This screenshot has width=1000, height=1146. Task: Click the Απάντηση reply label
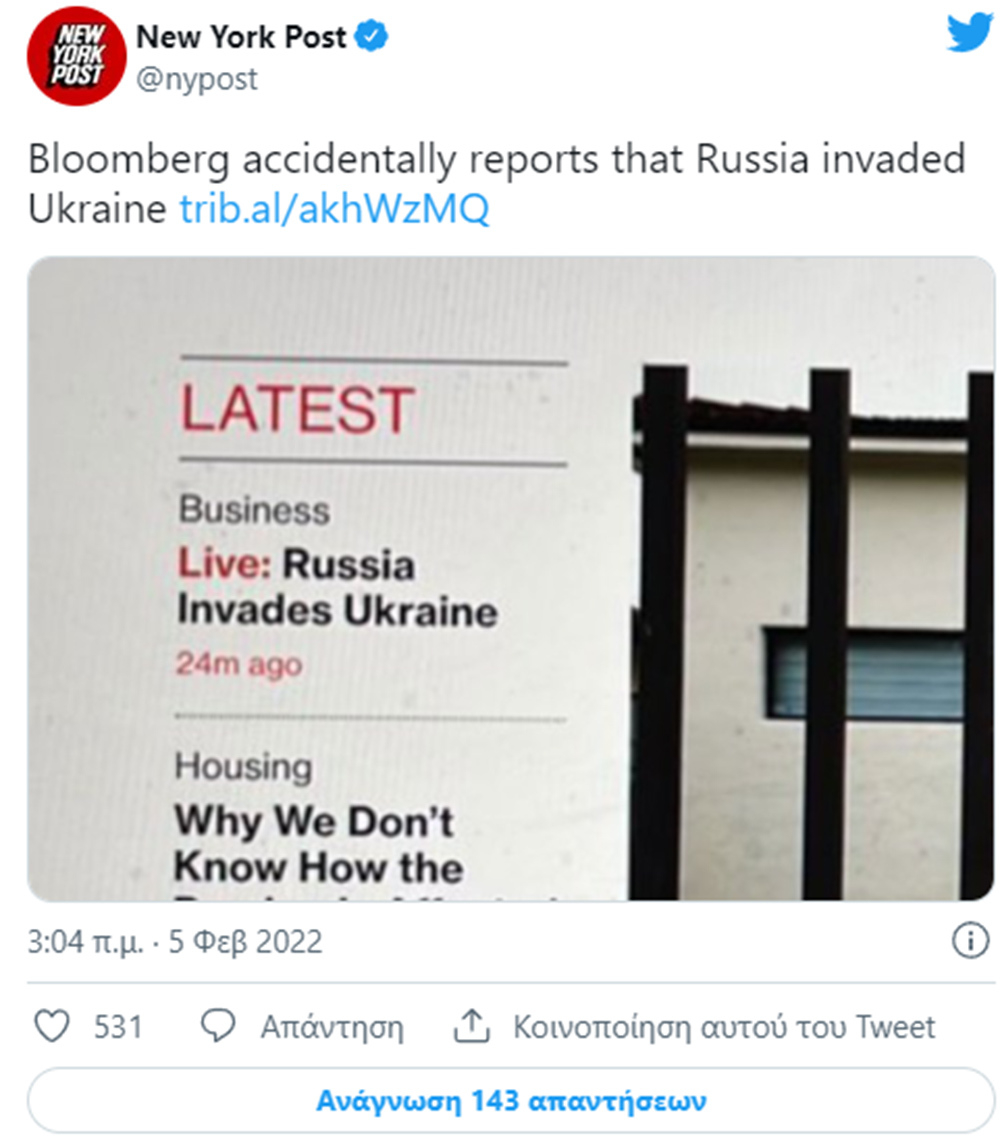(332, 1027)
